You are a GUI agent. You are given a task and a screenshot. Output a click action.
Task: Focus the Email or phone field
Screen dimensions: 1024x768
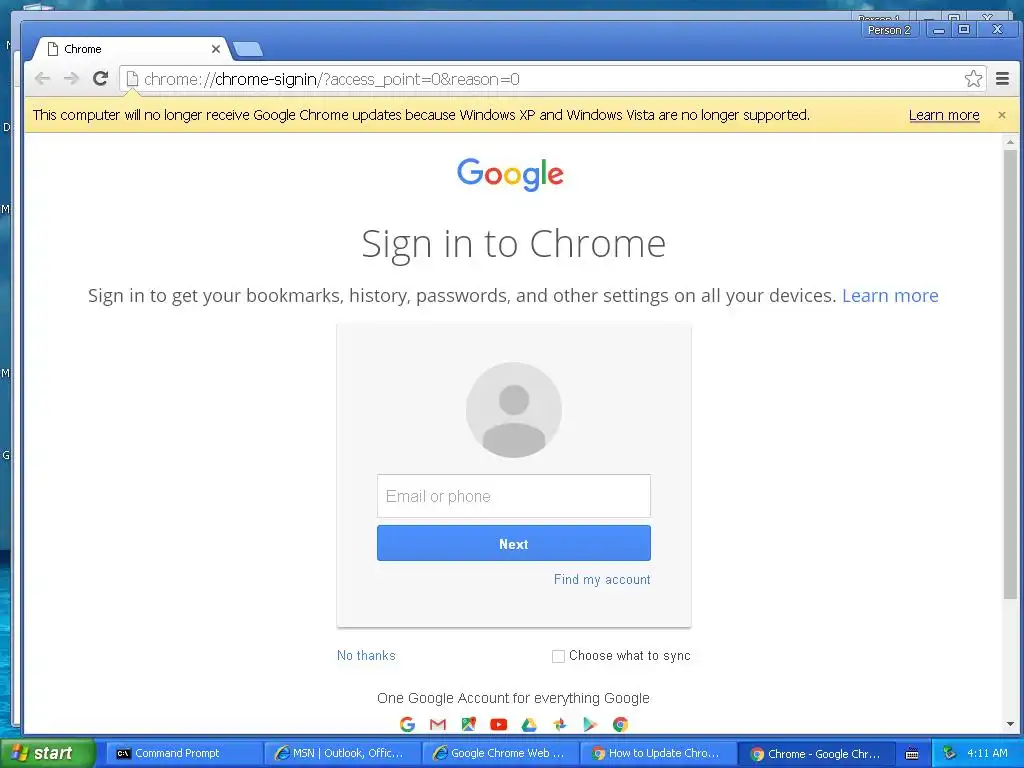point(514,496)
